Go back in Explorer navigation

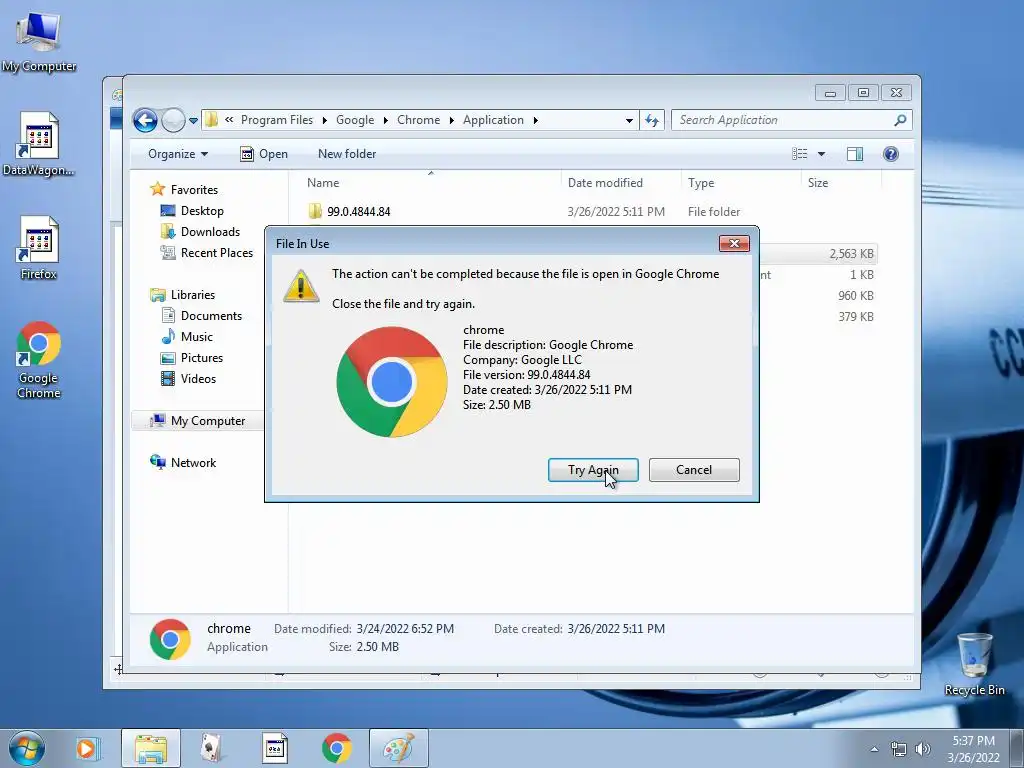pyautogui.click(x=145, y=120)
